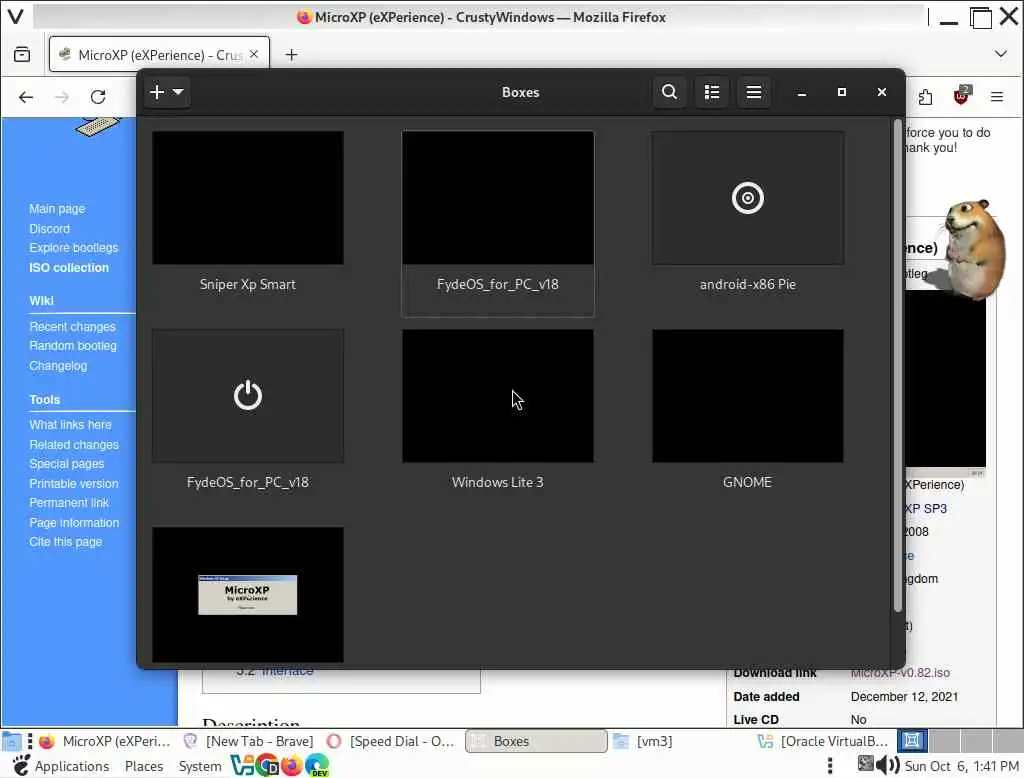The image size is (1024, 778).
Task: Open the Changelog sidebar link
Action: pos(58,366)
